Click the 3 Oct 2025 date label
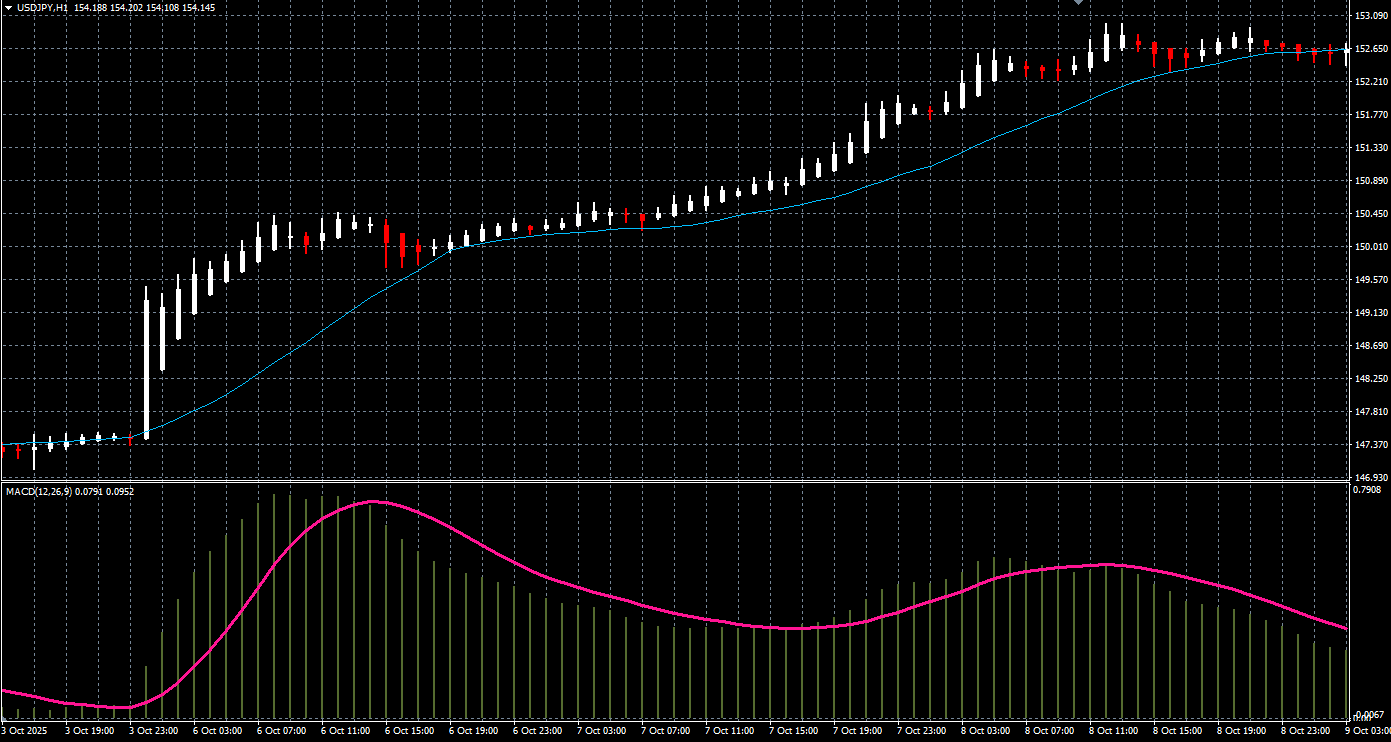 click(24, 731)
